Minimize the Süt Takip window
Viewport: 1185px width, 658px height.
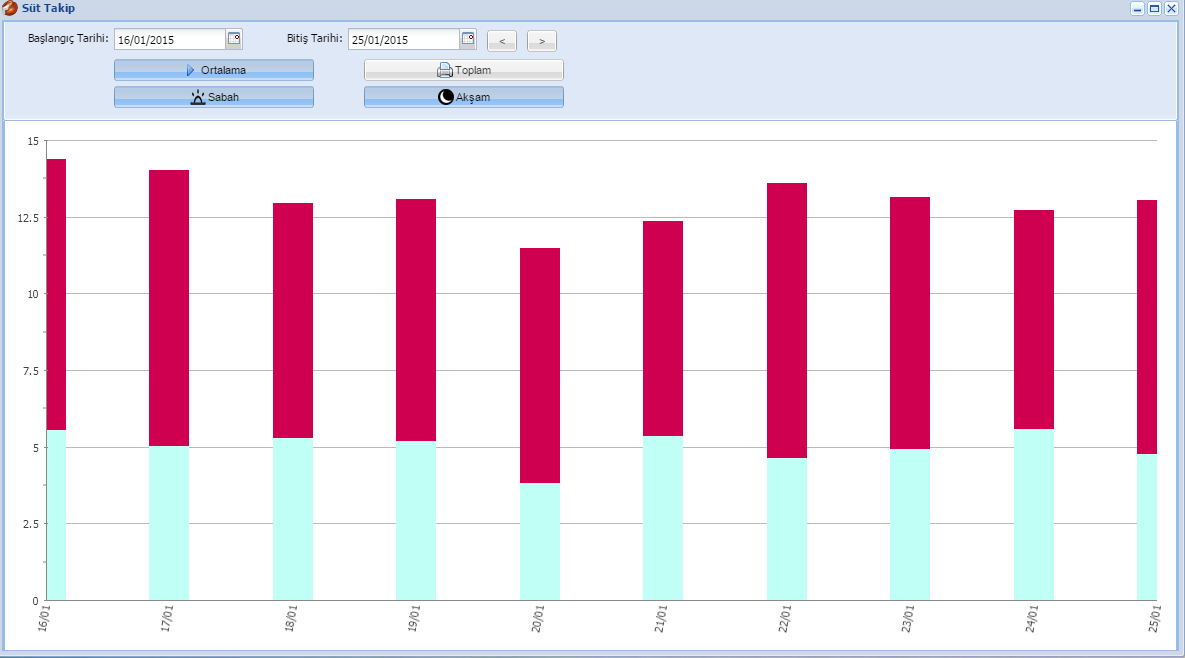coord(1138,8)
